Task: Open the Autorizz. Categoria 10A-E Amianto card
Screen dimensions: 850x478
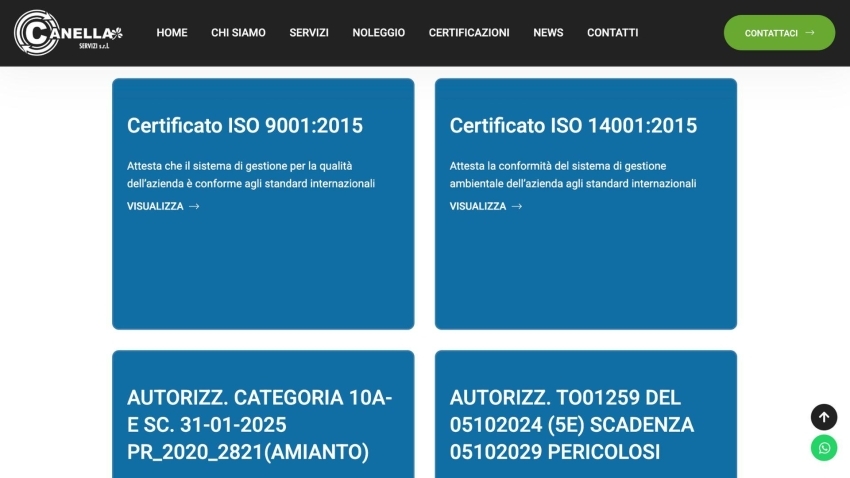Action: (x=262, y=425)
